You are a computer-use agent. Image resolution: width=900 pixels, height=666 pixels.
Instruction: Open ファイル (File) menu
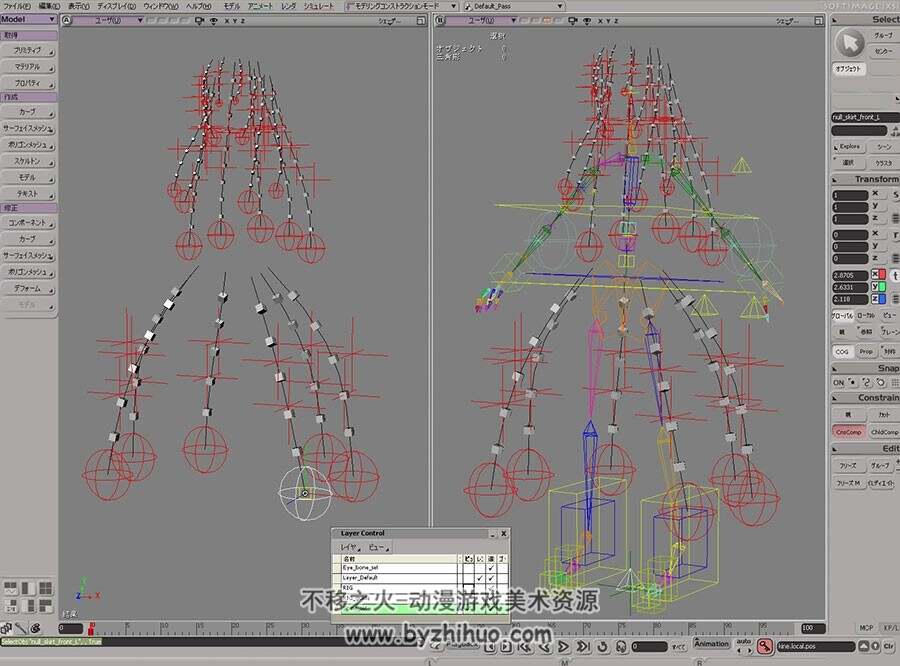click(17, 6)
